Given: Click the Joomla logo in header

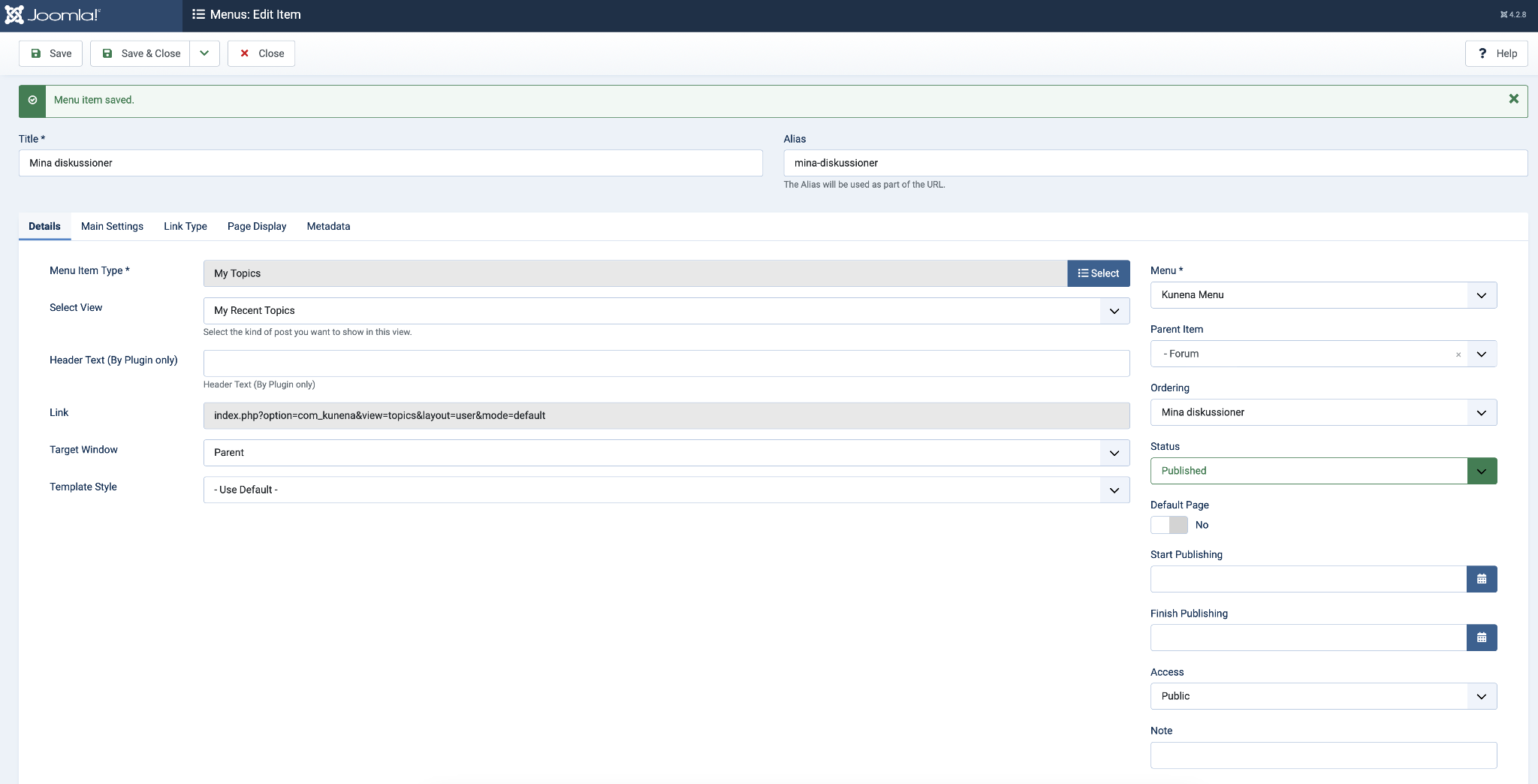Looking at the screenshot, I should click(53, 15).
